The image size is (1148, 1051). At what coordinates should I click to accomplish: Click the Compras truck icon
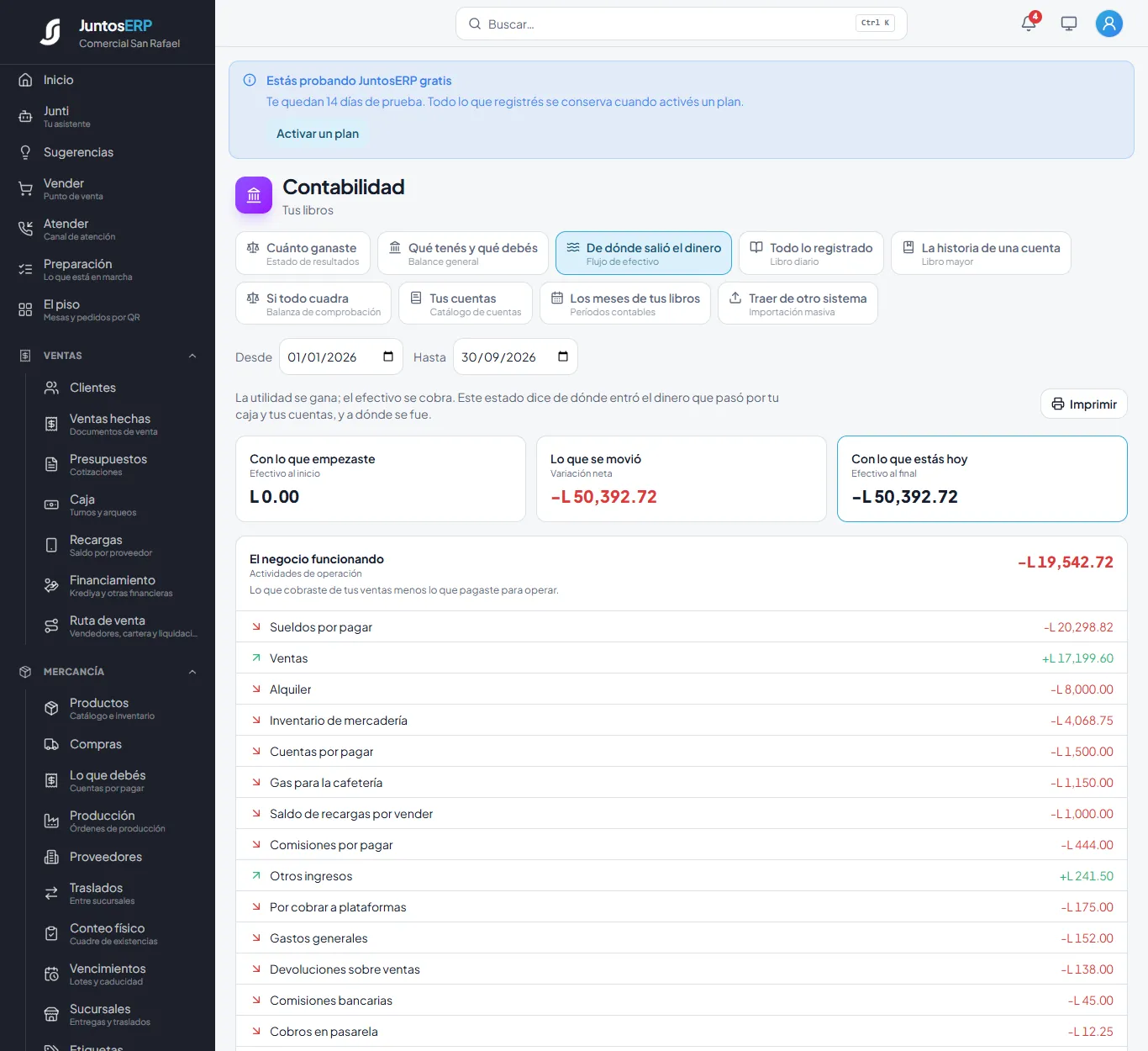(x=51, y=744)
